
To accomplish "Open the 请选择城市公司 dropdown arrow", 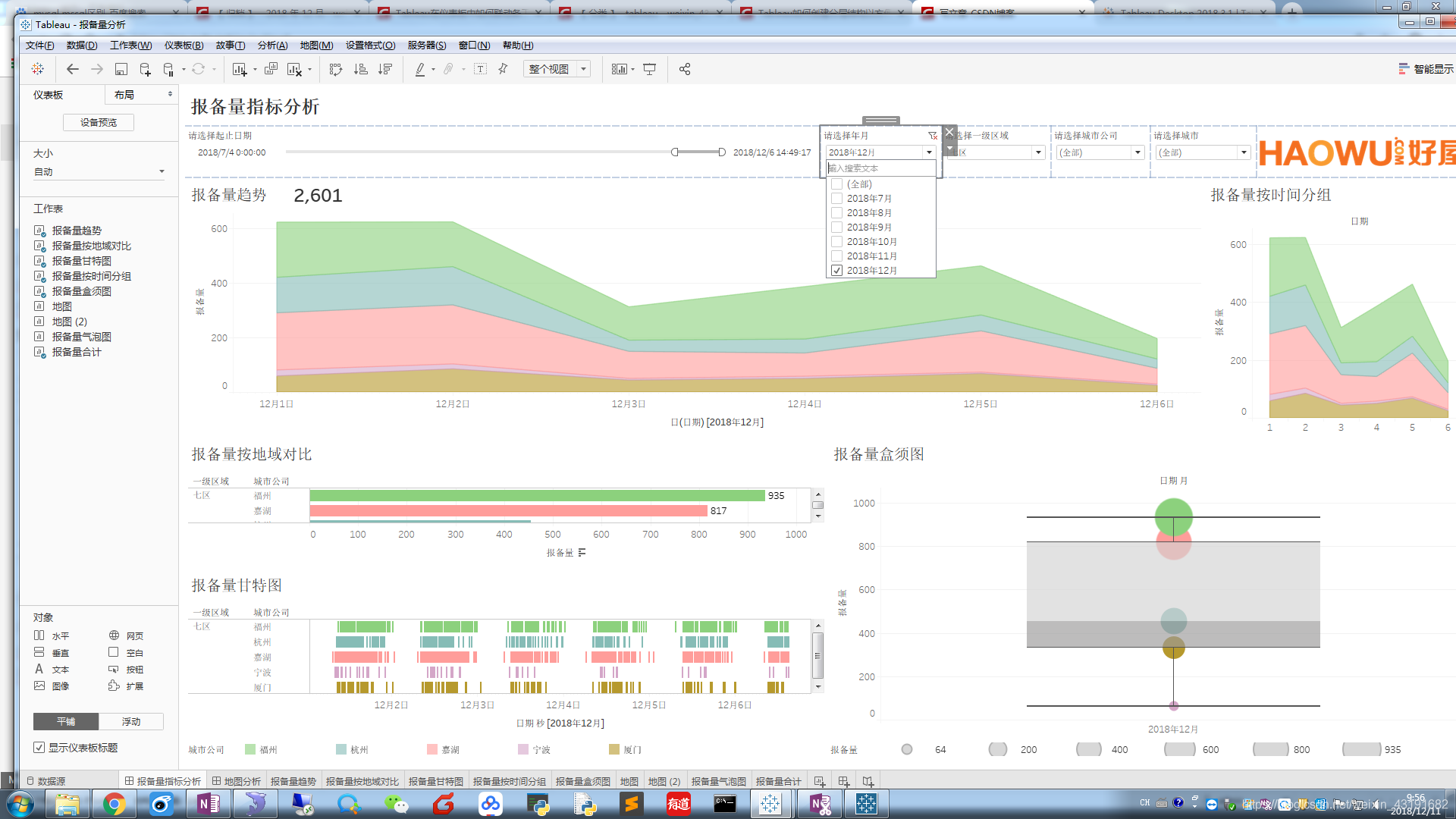I will pyautogui.click(x=1137, y=152).
